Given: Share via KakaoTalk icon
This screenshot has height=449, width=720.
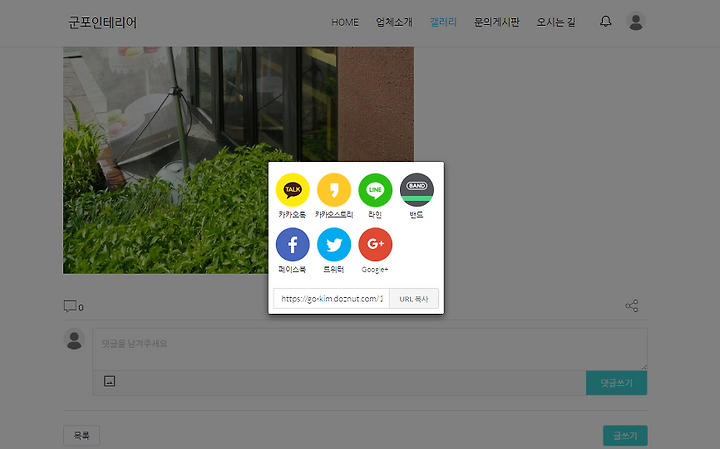Looking at the screenshot, I should pyautogui.click(x=292, y=190).
